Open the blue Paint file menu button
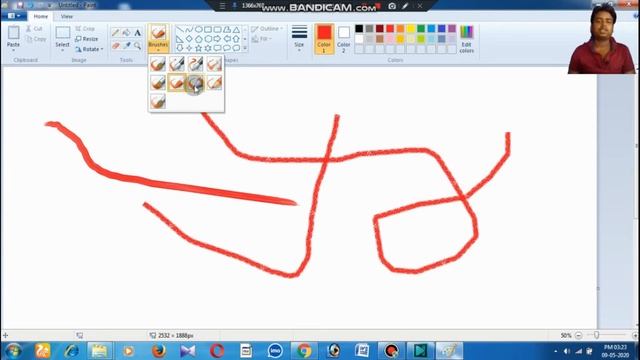Image resolution: width=640 pixels, height=360 pixels. (14, 16)
